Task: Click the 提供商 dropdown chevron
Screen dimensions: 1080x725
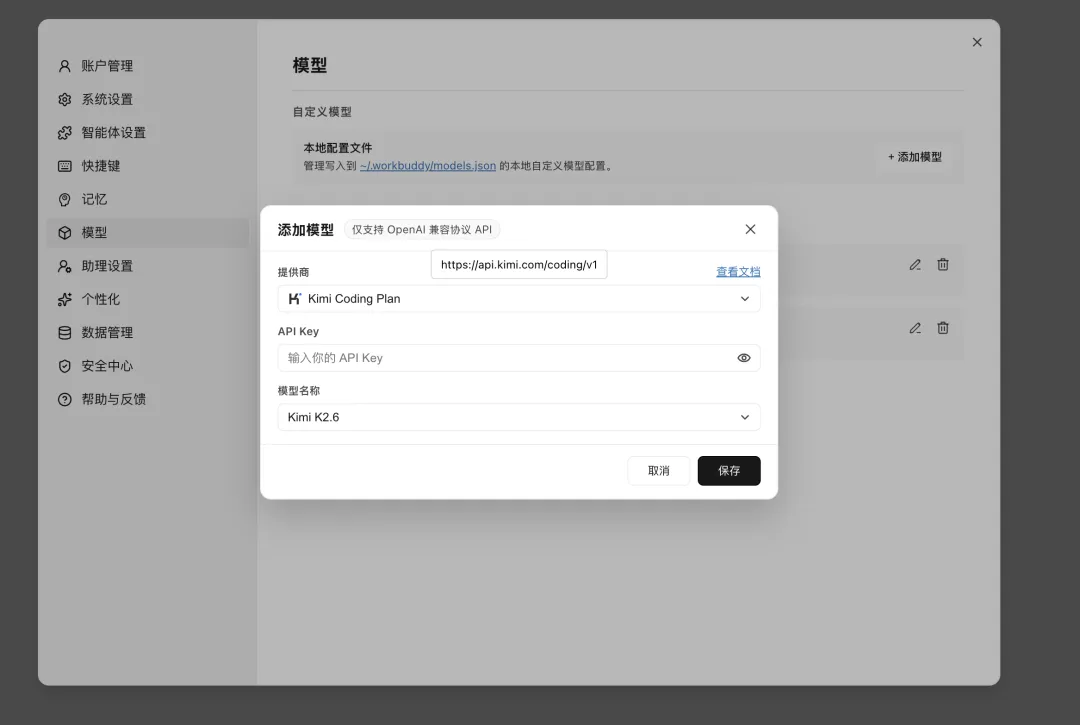Action: [745, 299]
